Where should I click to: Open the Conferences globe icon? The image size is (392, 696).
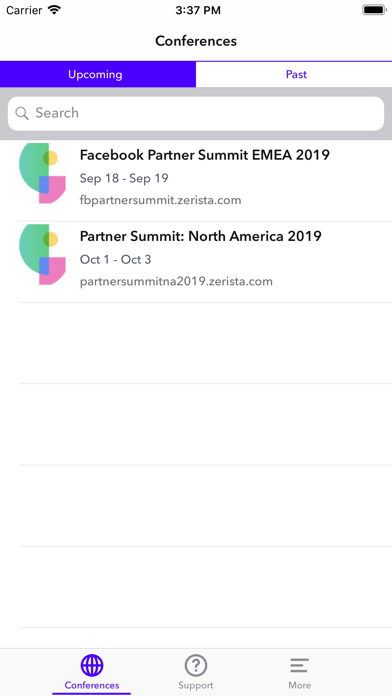pos(92,666)
